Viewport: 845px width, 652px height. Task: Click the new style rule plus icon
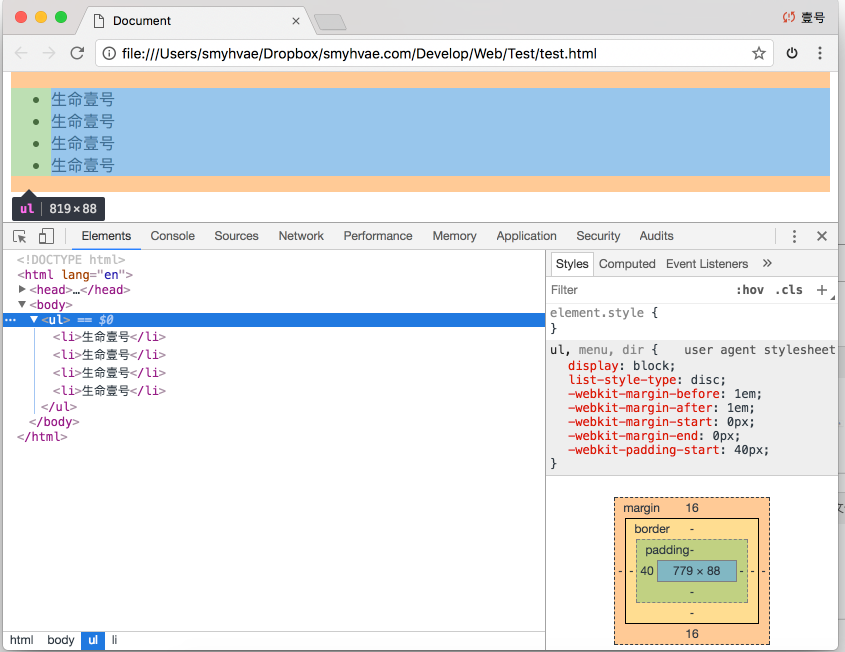[822, 290]
